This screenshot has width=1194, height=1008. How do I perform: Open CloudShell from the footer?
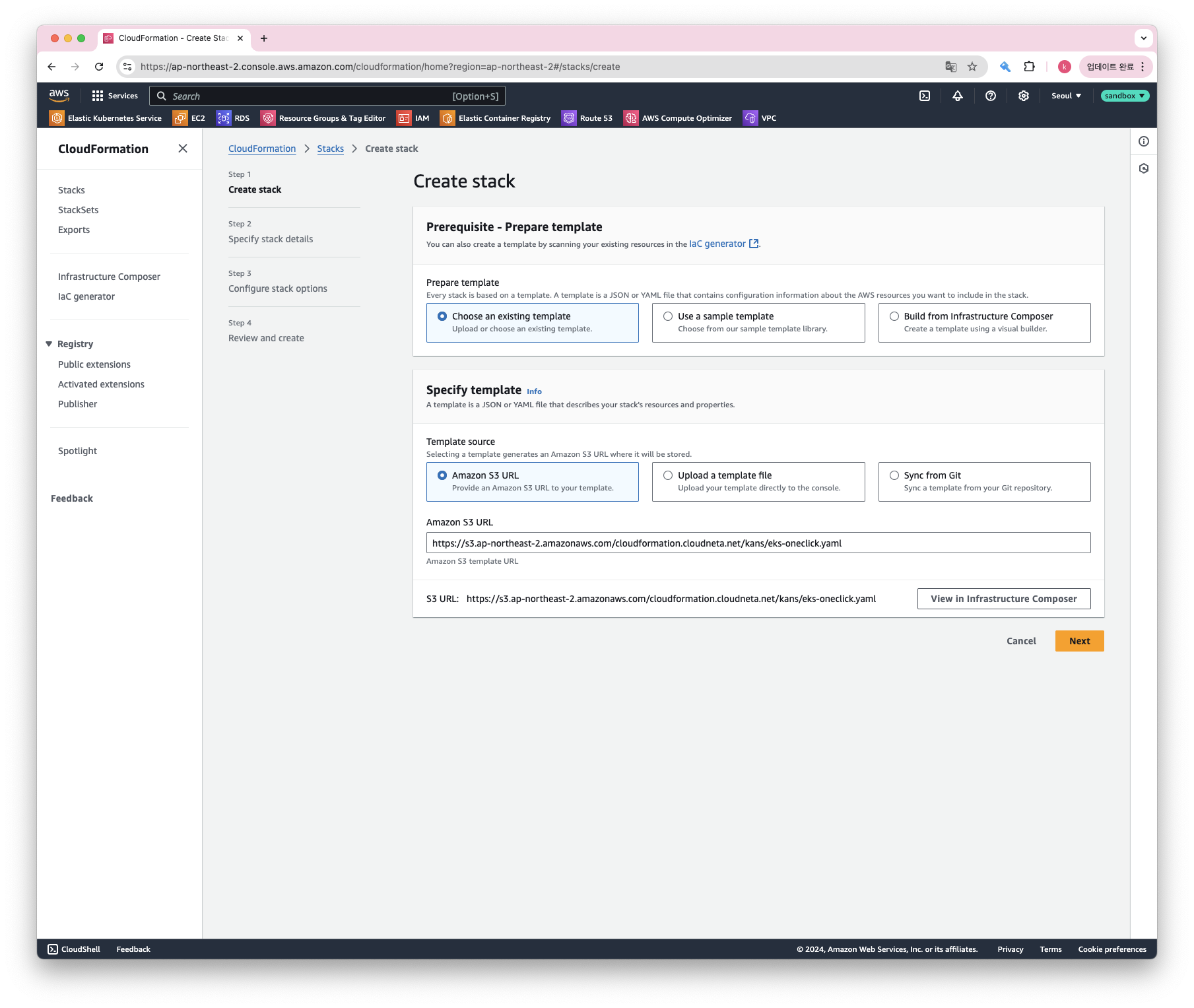pos(74,949)
